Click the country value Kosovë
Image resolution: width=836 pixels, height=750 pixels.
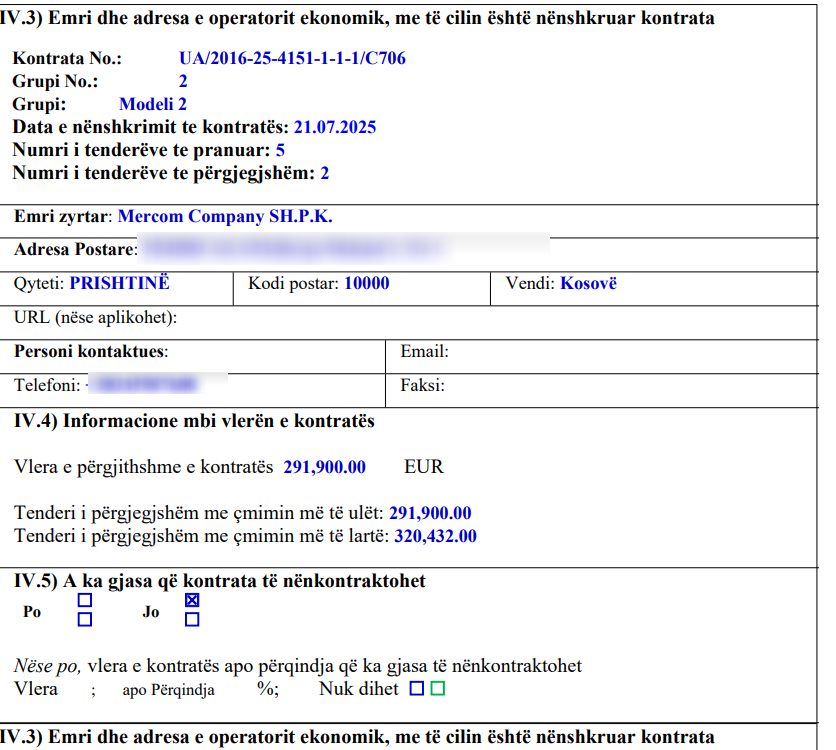[x=588, y=283]
